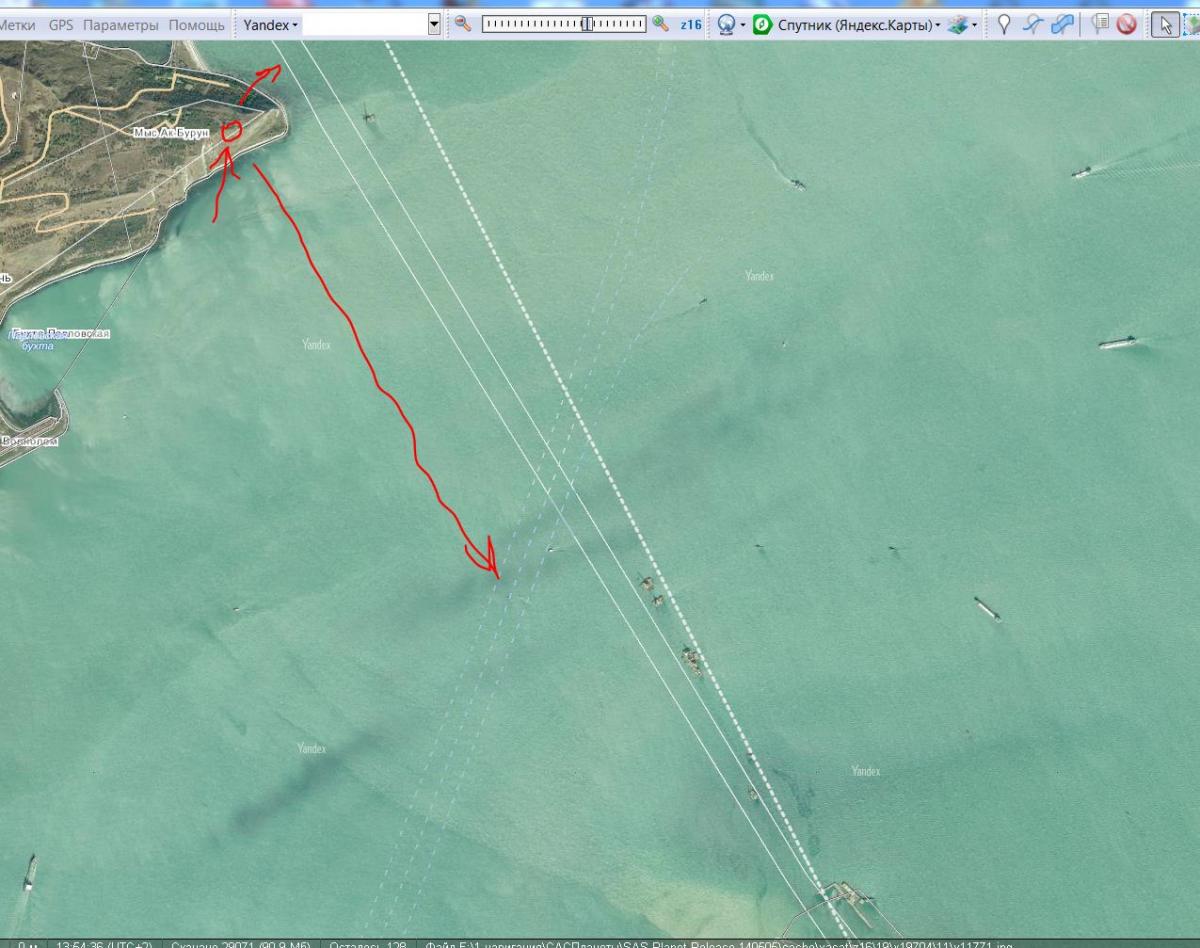Screen dimensions: 1200x948
Task: Expand the globe source dropdown arrow
Action: (x=743, y=25)
